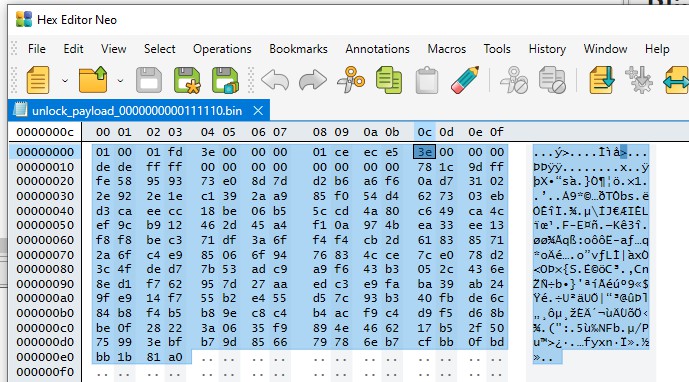Screen dimensions: 689x382
Task: Click the Save floppy disk icon
Action: point(149,80)
